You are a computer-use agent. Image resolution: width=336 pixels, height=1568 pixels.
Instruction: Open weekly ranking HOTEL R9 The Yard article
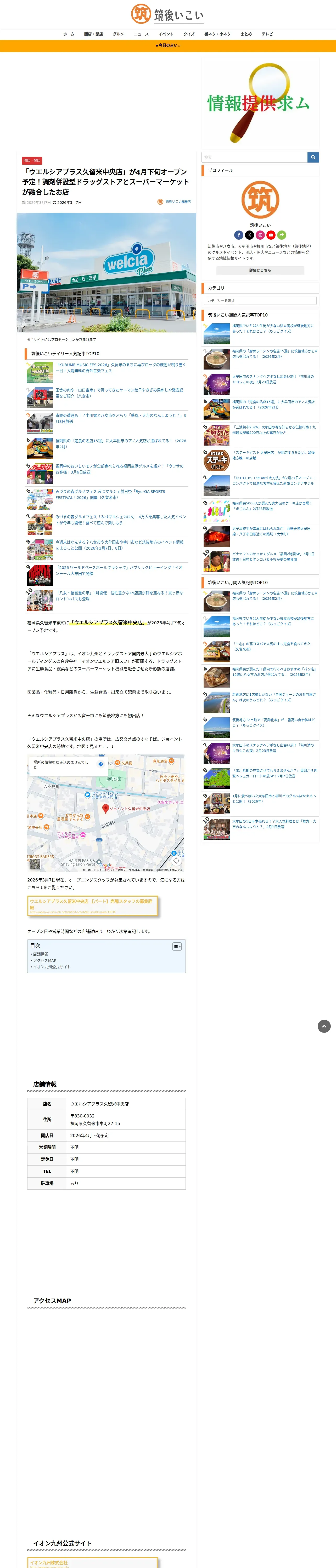[274, 481]
